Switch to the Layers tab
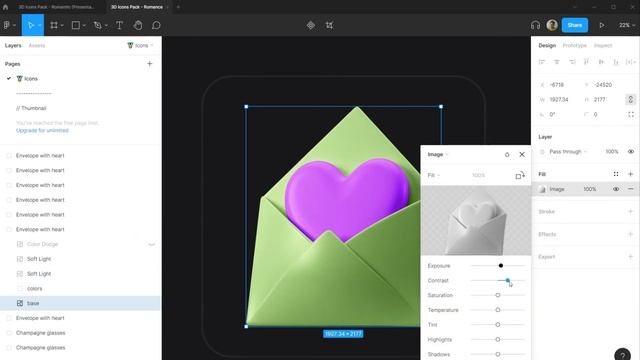 pos(13,46)
